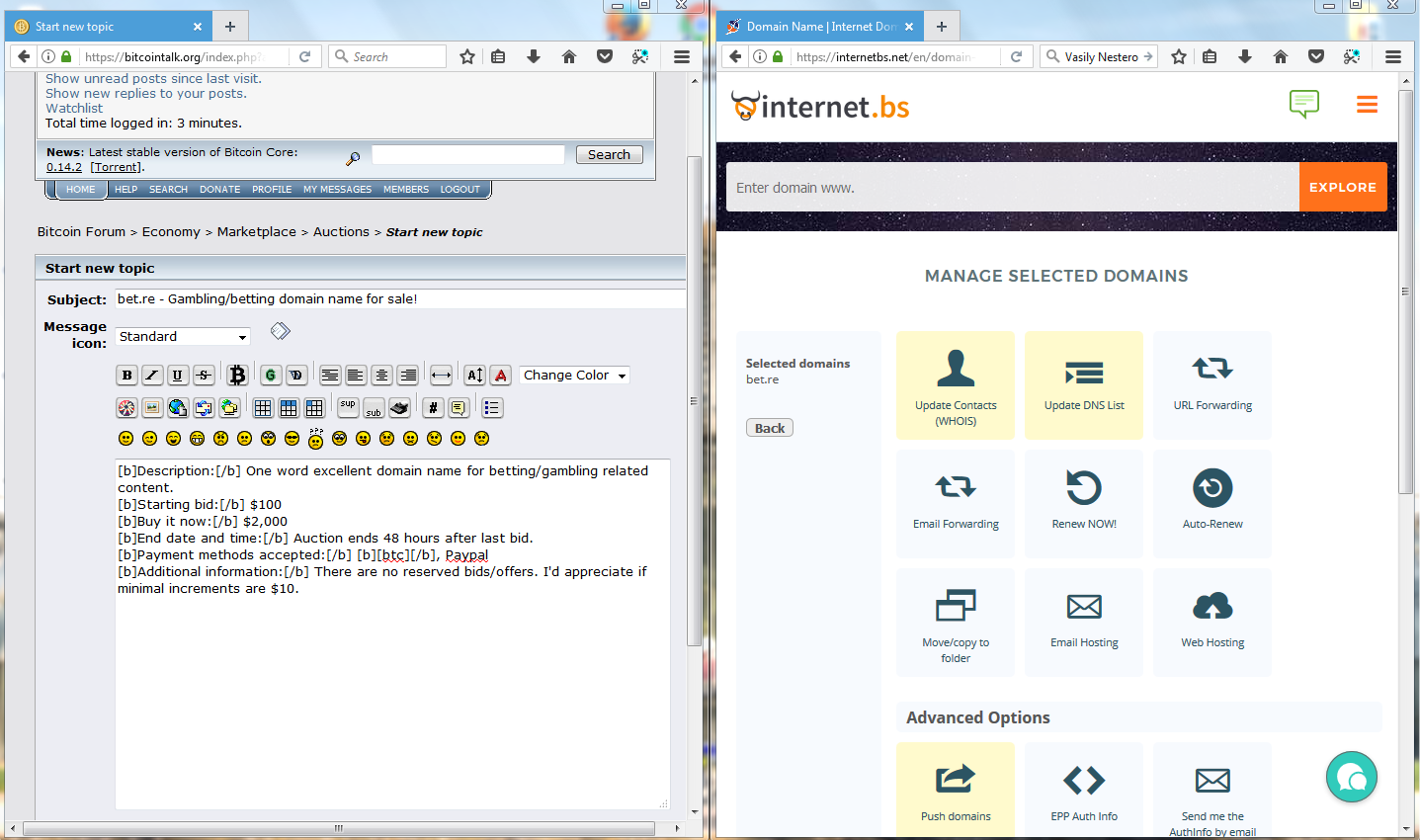Click Renew NOW! tile

[1084, 504]
